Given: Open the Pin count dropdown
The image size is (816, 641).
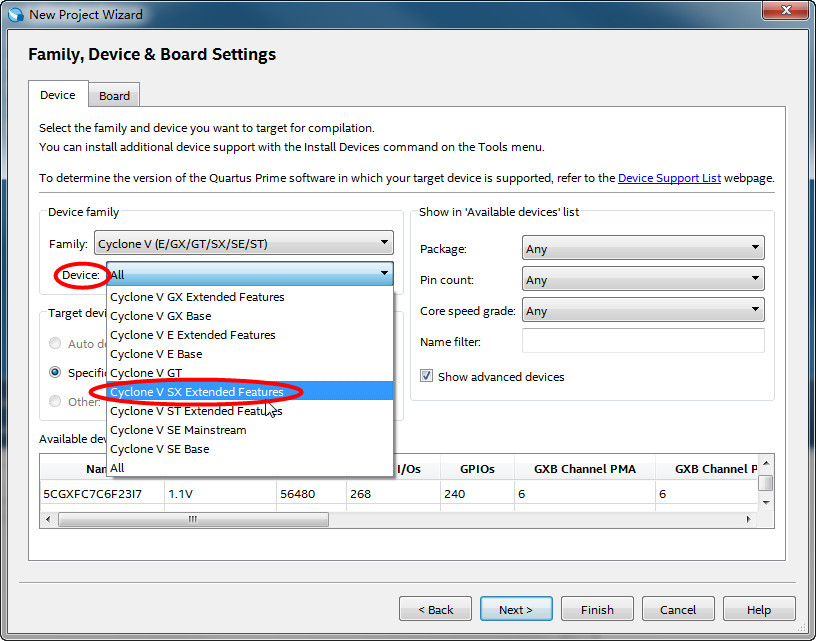Looking at the screenshot, I should tap(643, 279).
